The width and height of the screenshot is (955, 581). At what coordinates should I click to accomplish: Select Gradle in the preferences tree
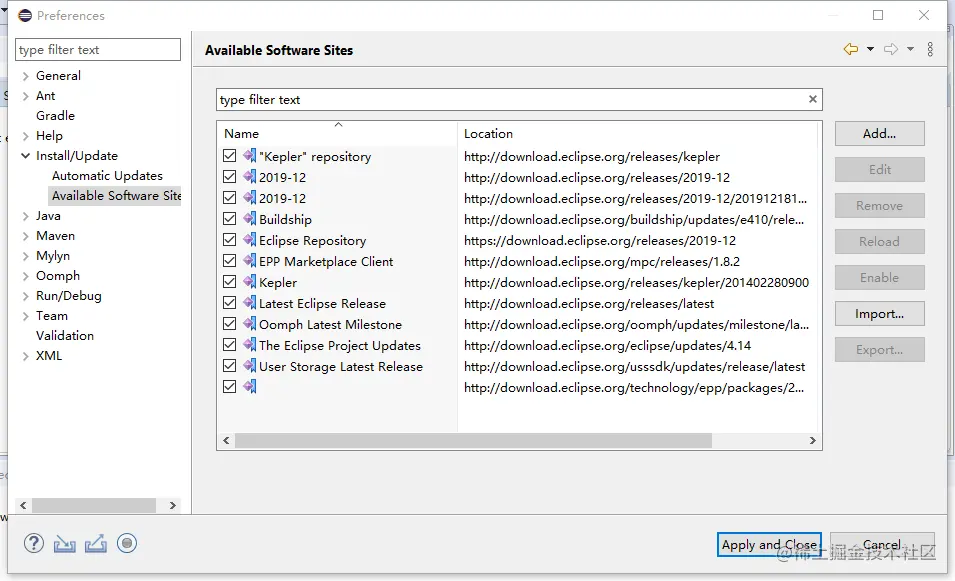[55, 116]
